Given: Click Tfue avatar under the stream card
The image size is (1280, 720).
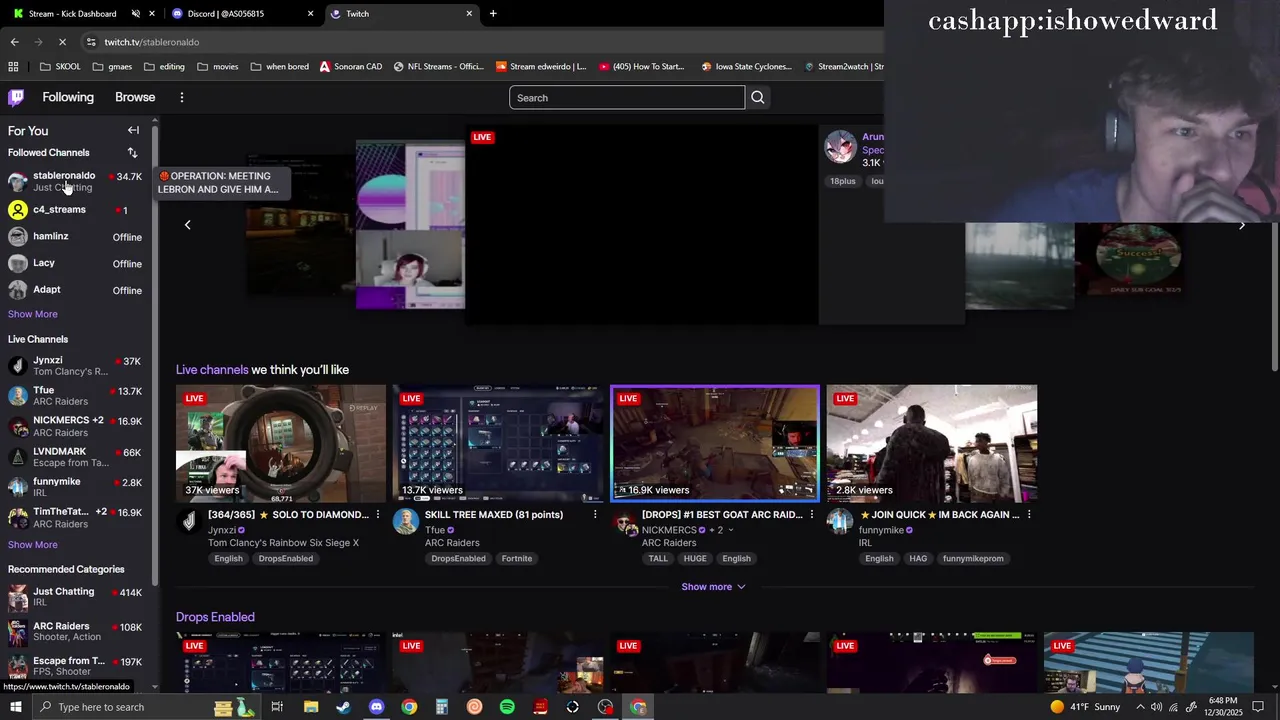Looking at the screenshot, I should 406,521.
